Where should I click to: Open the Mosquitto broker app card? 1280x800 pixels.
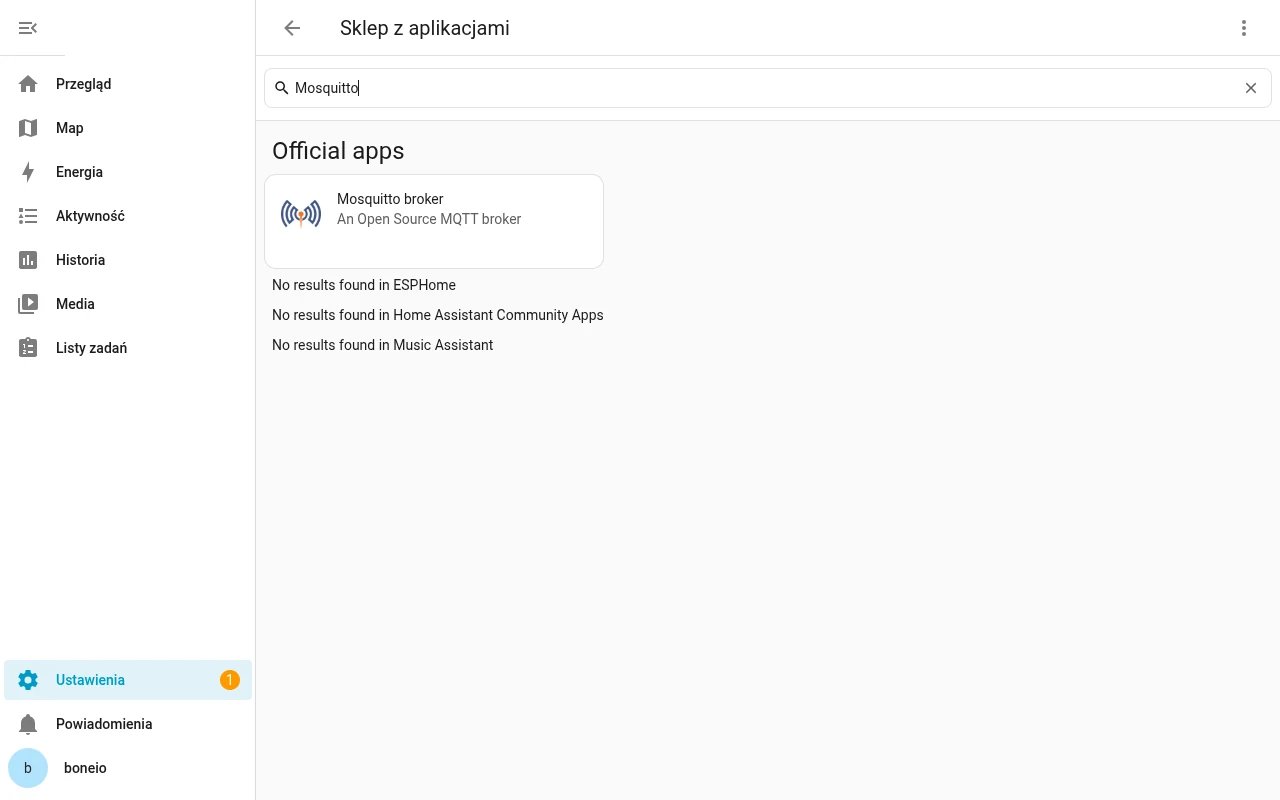434,221
